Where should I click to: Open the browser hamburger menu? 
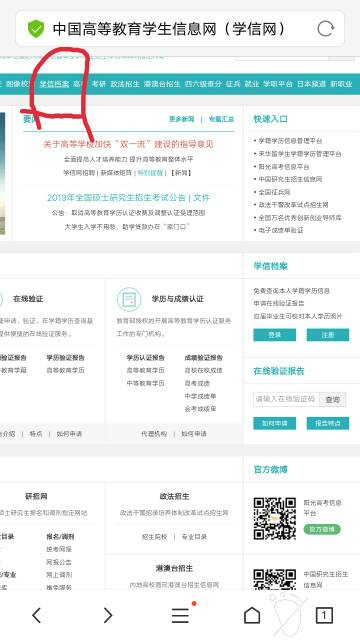click(x=180, y=615)
